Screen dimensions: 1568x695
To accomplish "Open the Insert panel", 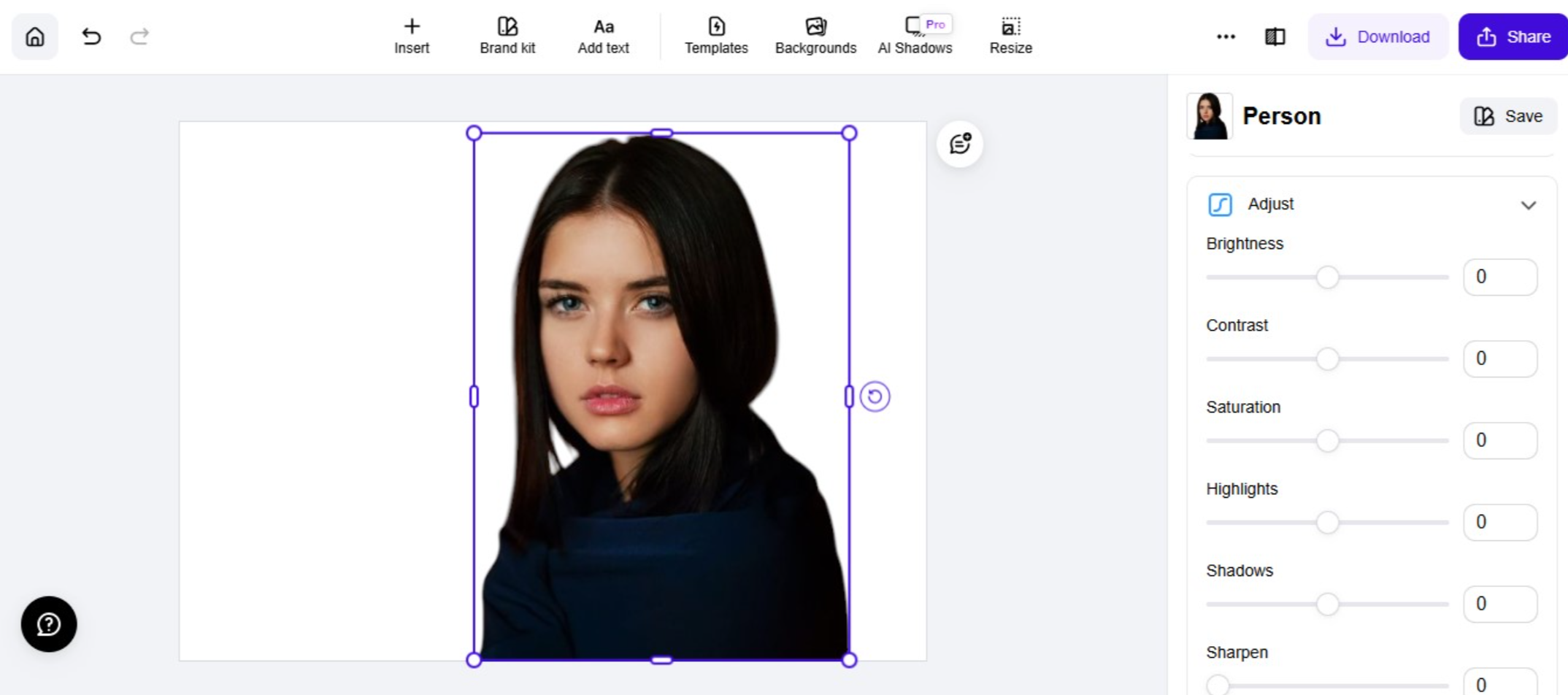I will (x=411, y=35).
